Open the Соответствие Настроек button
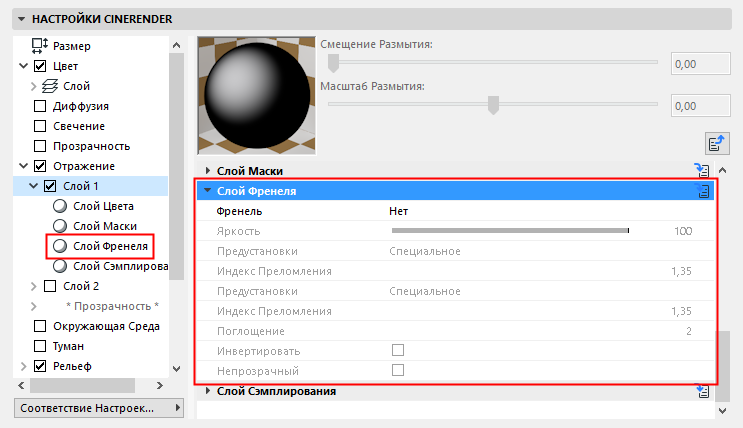 (99, 408)
